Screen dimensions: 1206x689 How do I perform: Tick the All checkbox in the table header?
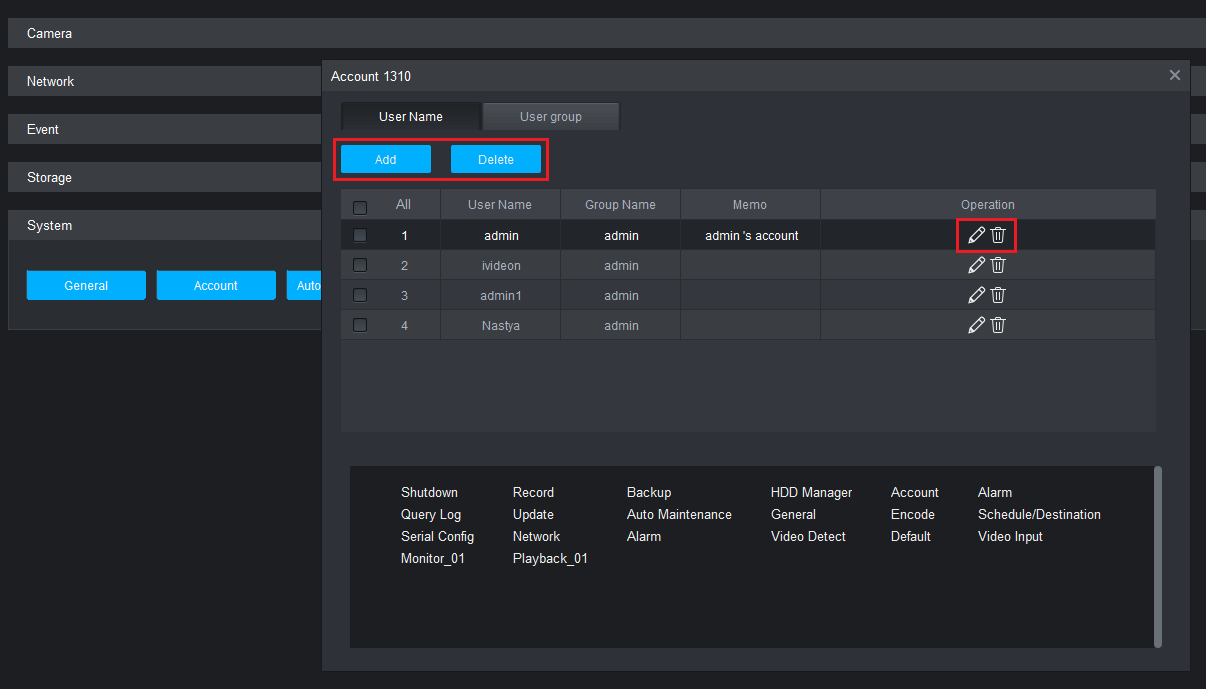tap(360, 207)
